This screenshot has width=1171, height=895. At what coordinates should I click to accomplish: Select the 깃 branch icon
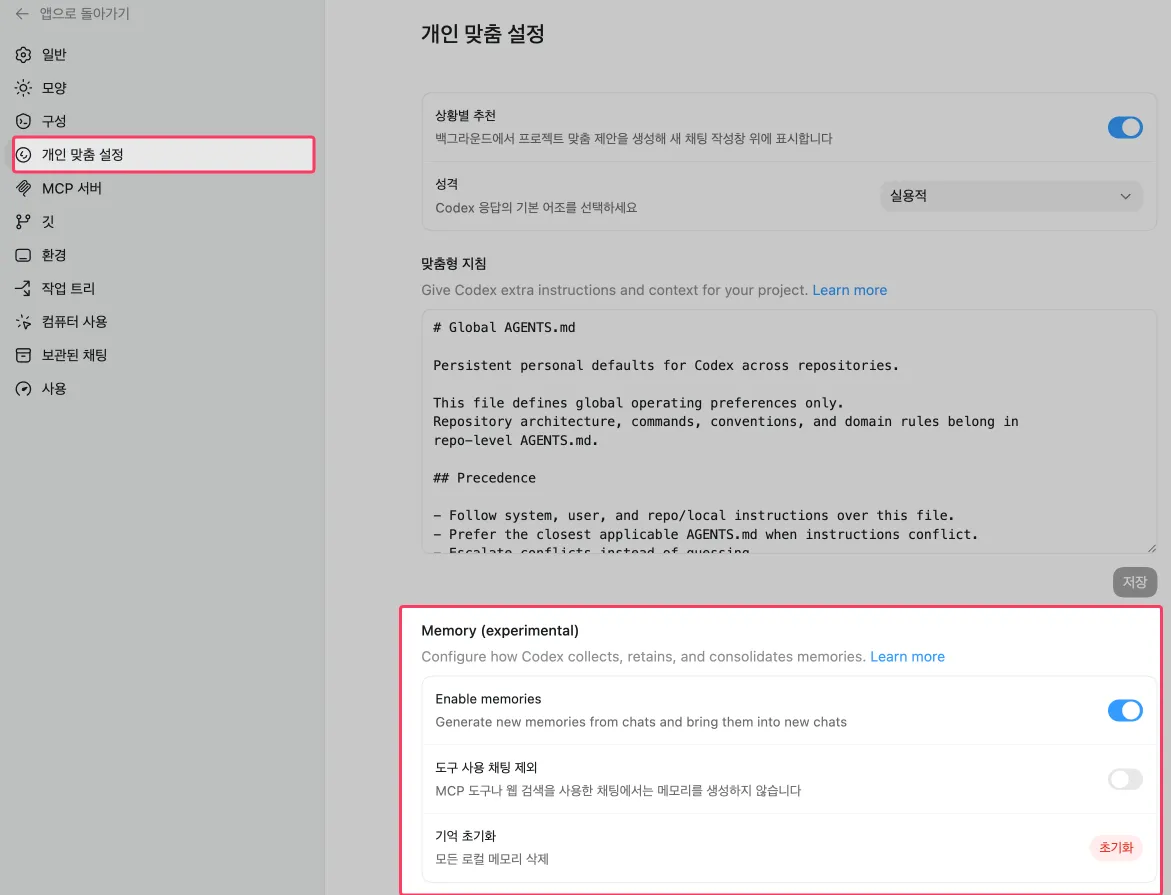24,222
